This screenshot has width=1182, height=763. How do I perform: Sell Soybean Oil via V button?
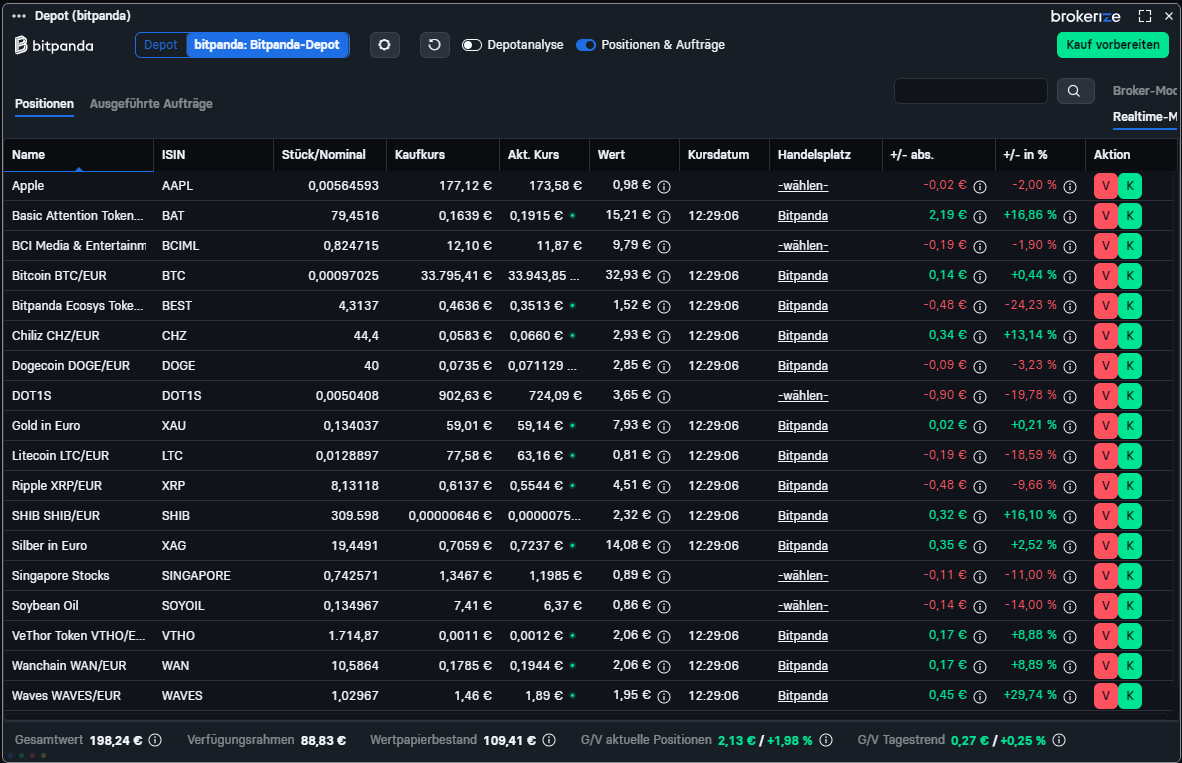pyautogui.click(x=1106, y=606)
